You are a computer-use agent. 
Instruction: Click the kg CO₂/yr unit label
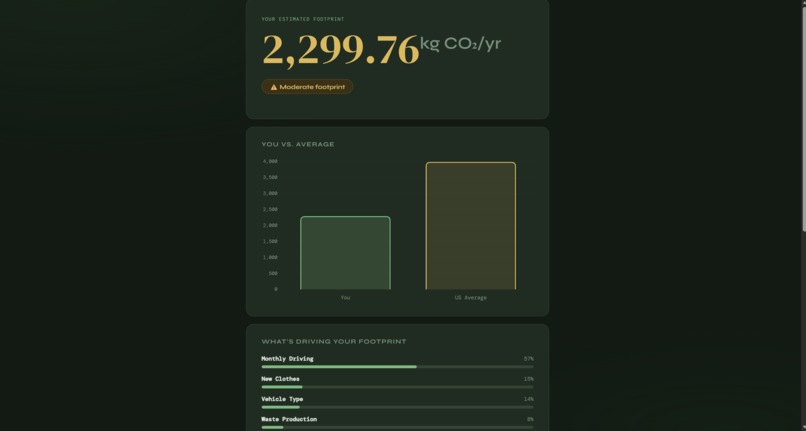tap(461, 44)
